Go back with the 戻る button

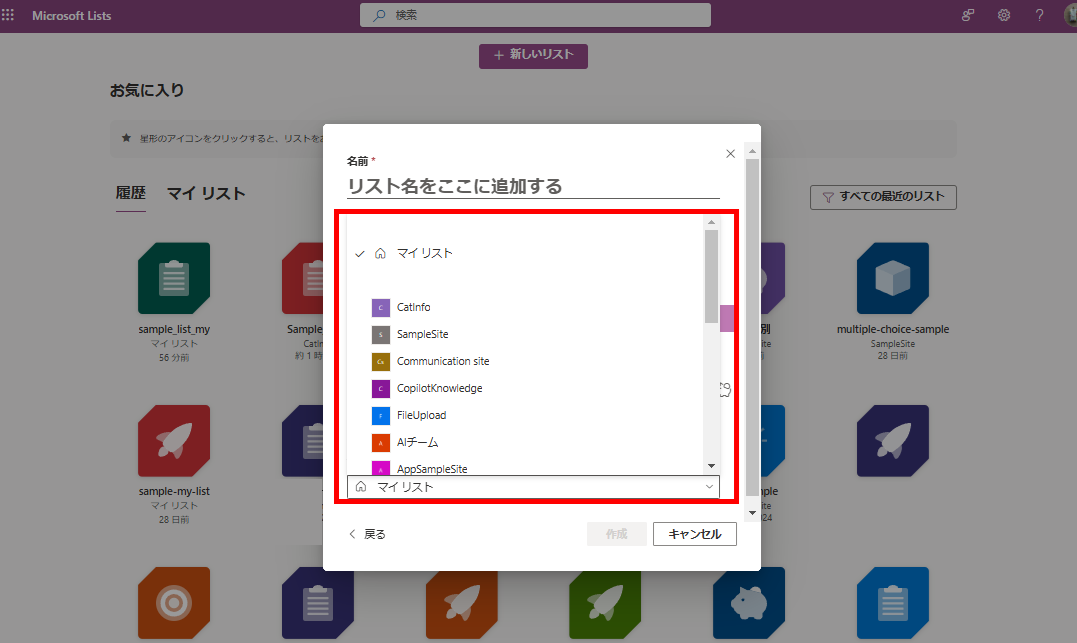click(367, 534)
